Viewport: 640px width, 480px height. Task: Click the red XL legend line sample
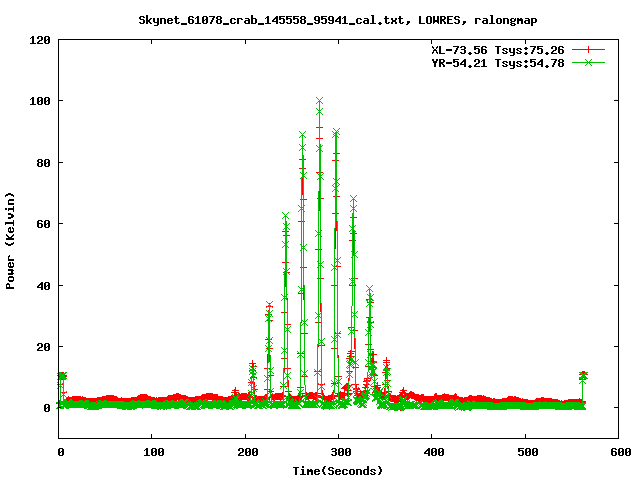589,49
